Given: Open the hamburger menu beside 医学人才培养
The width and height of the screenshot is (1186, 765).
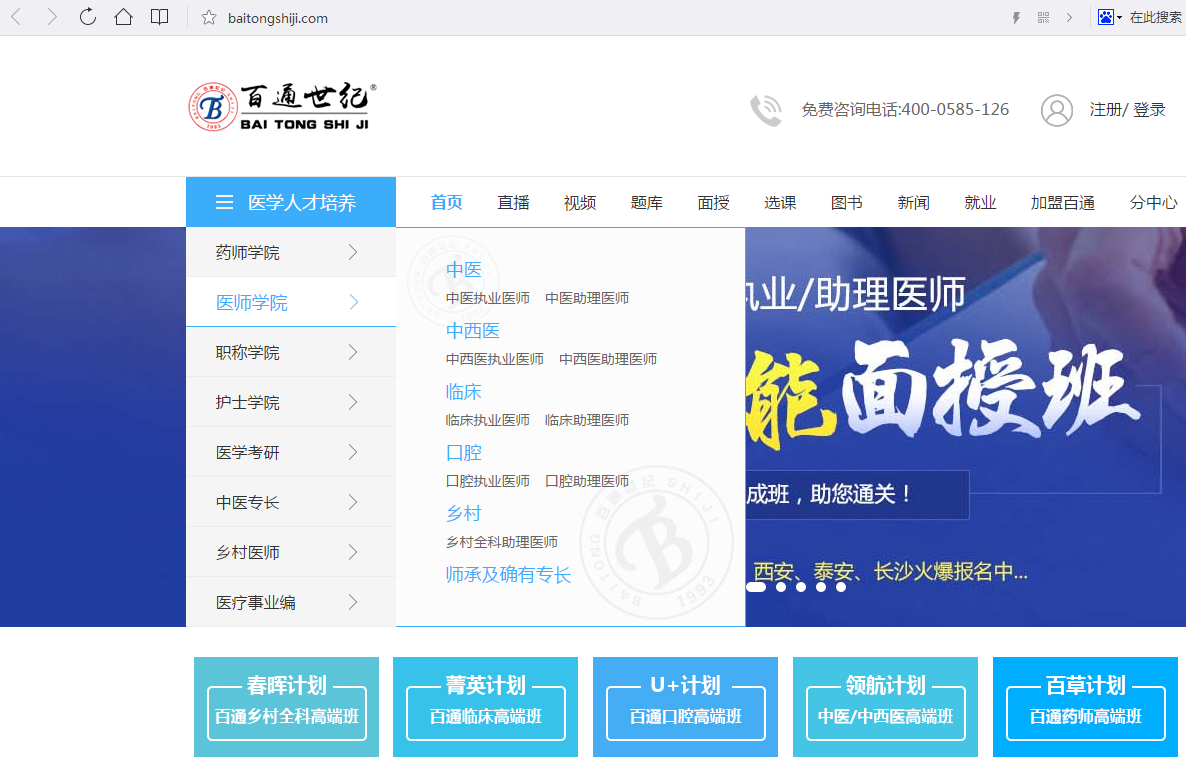Looking at the screenshot, I should [224, 203].
